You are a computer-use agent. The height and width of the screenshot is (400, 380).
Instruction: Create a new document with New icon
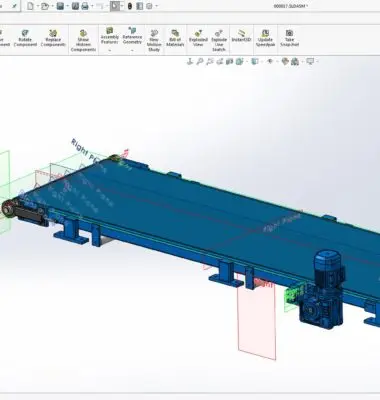(30, 6)
